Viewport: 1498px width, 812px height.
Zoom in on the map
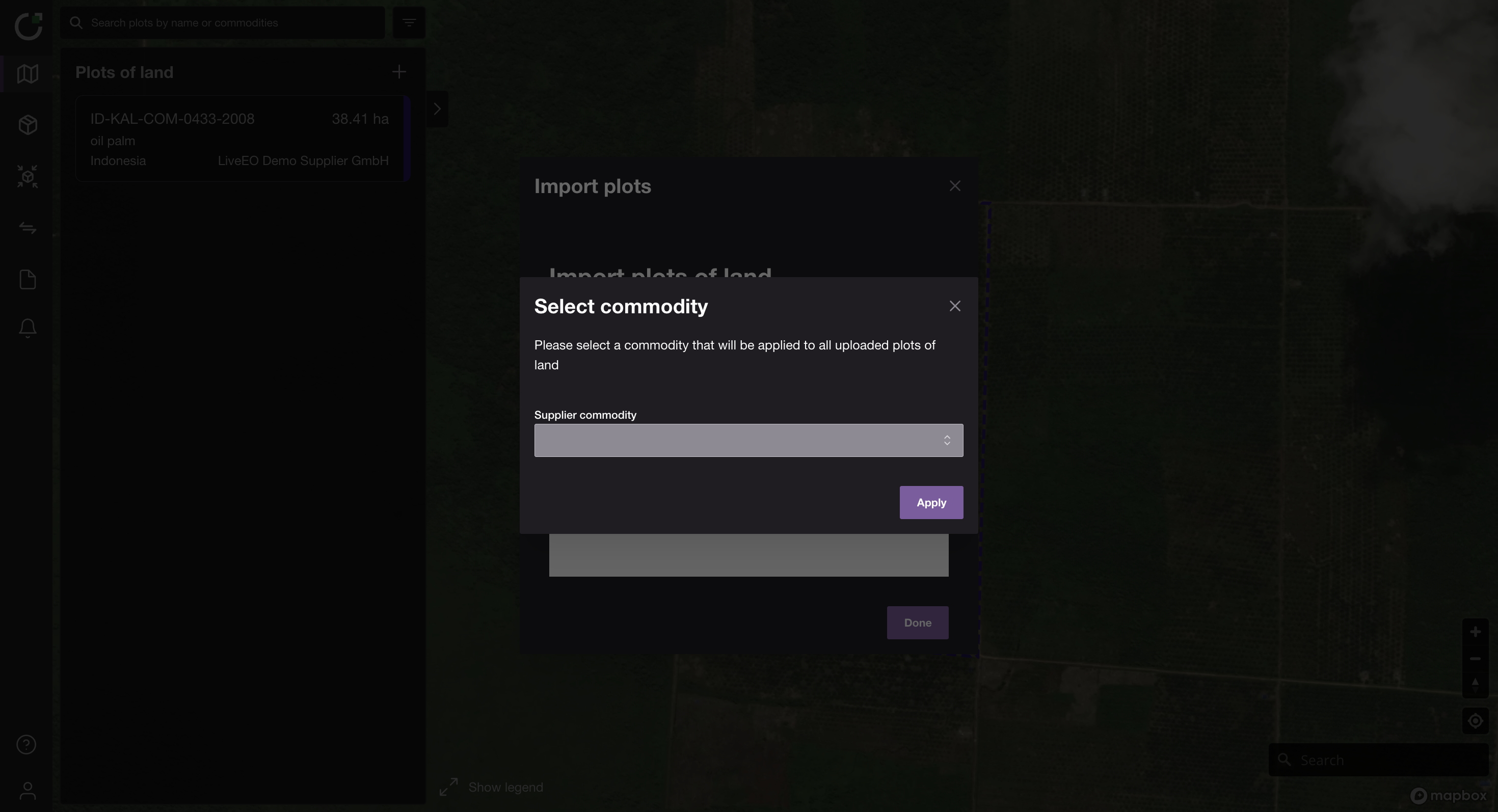[1475, 632]
